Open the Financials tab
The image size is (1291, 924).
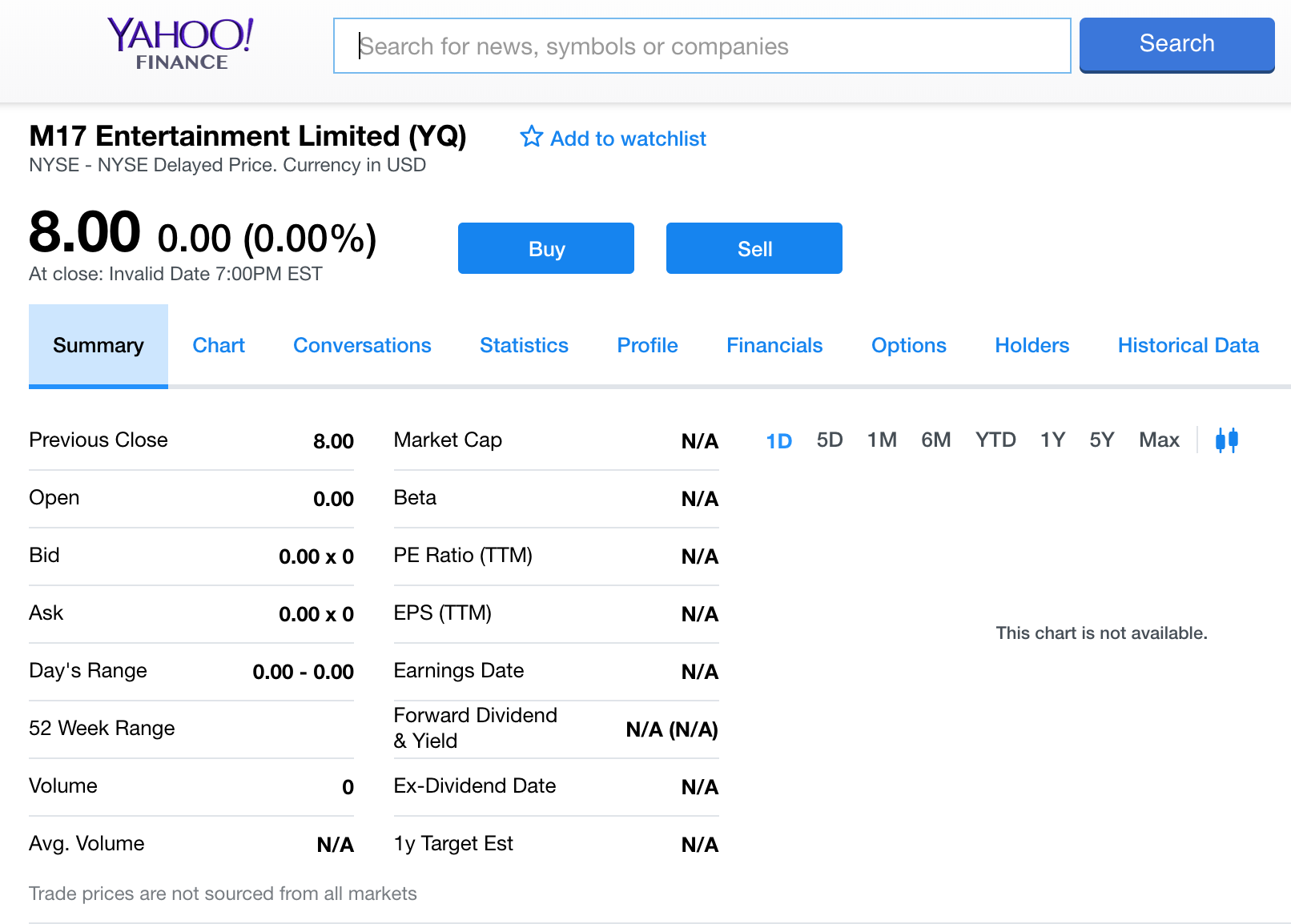click(774, 345)
